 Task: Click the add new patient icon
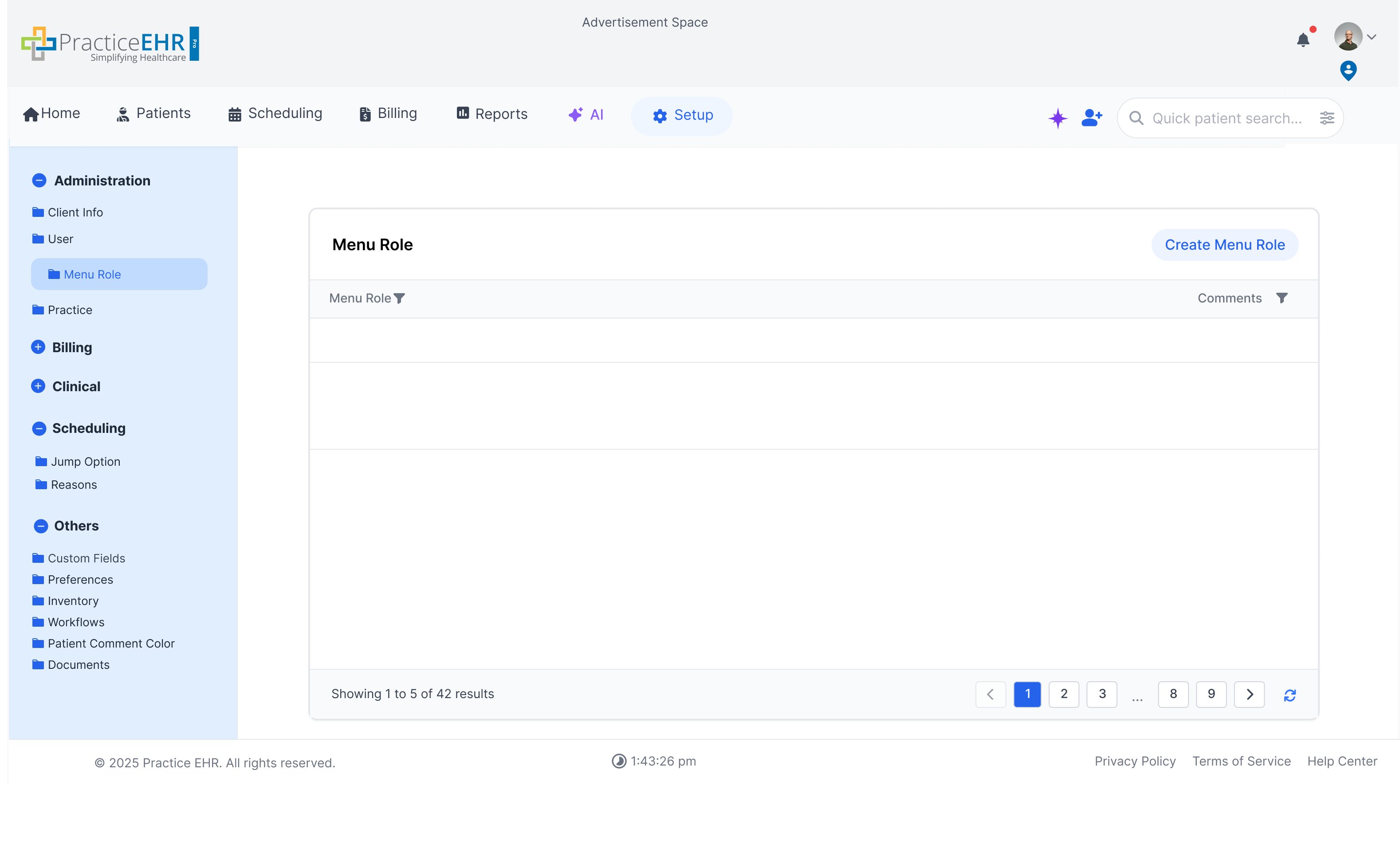(x=1092, y=118)
